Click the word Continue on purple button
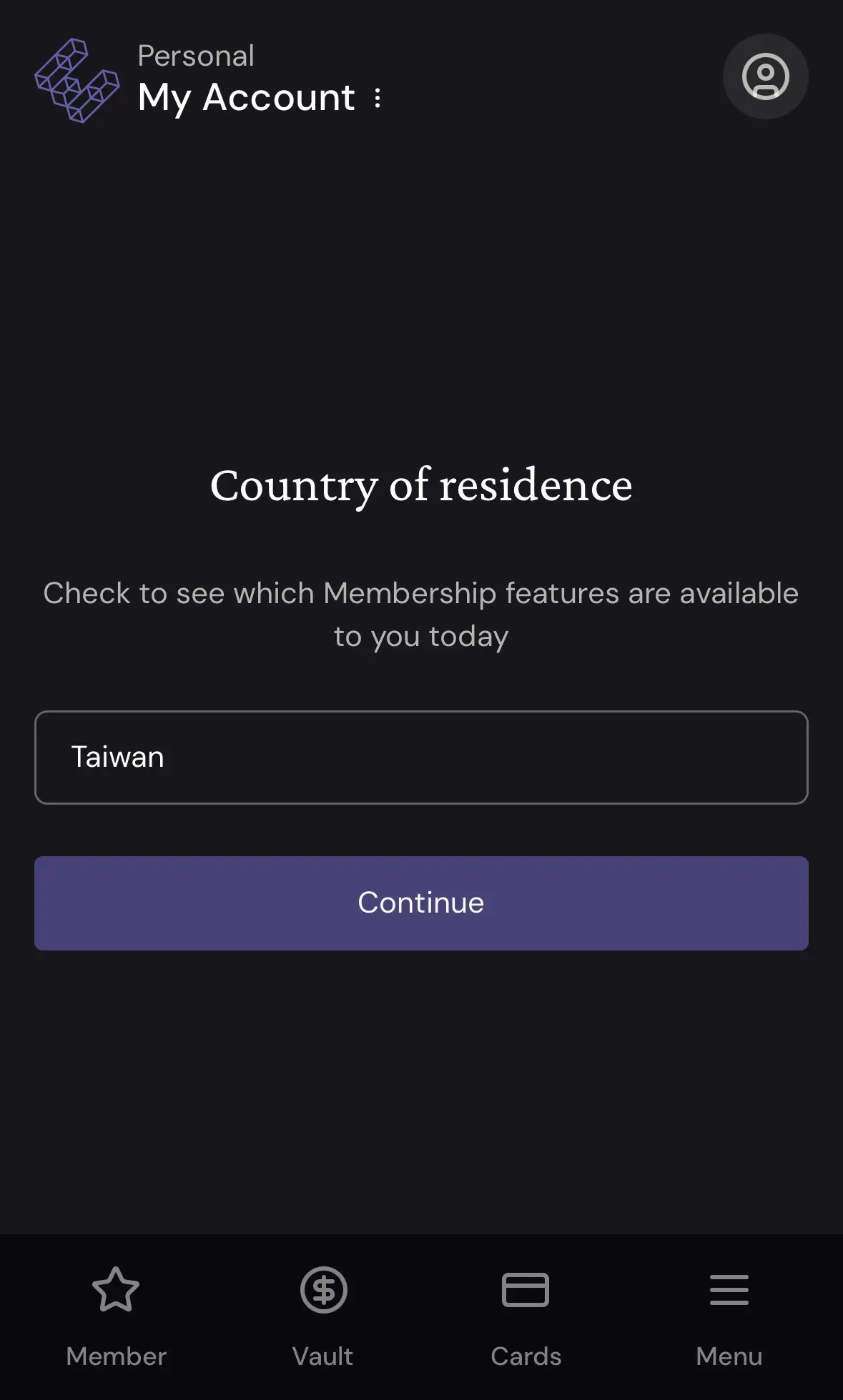 coord(421,903)
